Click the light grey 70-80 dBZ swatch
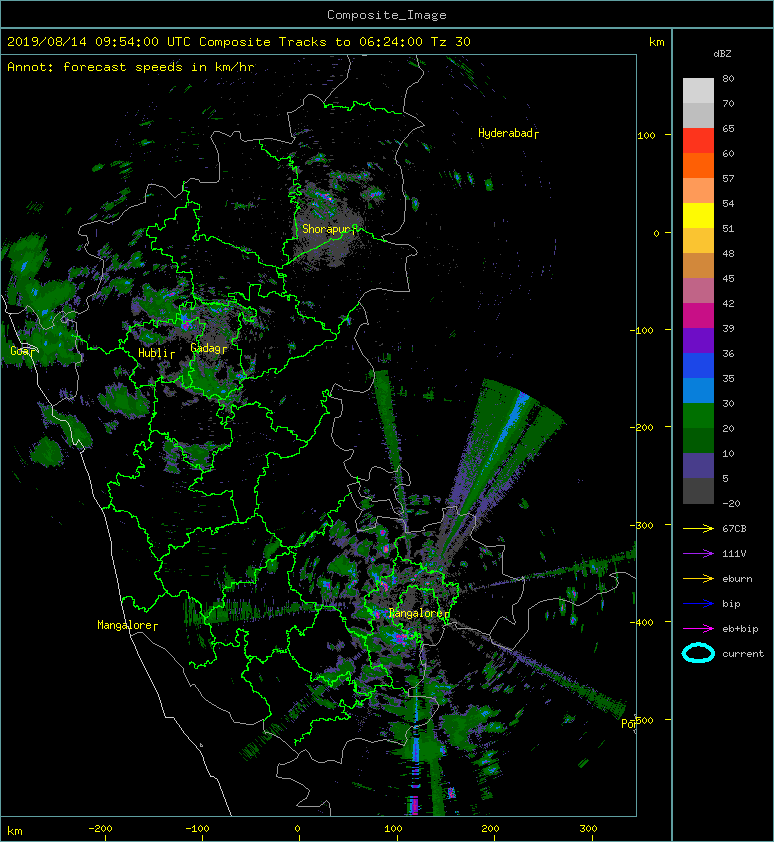The width and height of the screenshot is (774, 842). point(698,90)
